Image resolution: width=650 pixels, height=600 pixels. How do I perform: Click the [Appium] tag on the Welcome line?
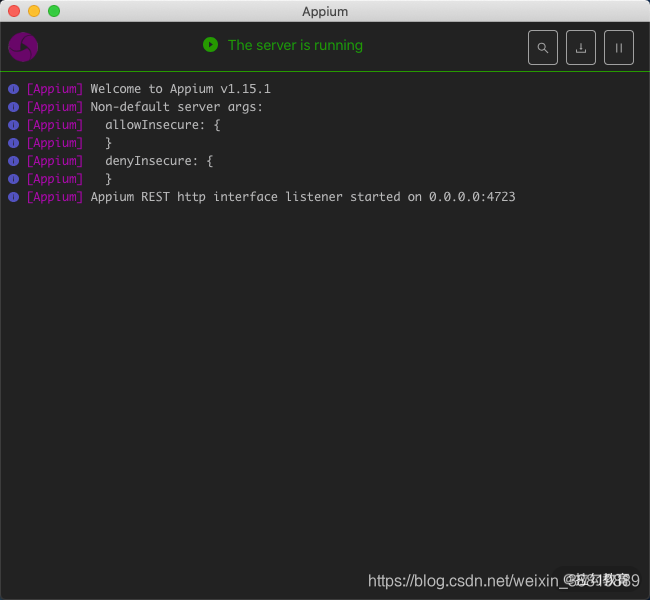pos(55,89)
